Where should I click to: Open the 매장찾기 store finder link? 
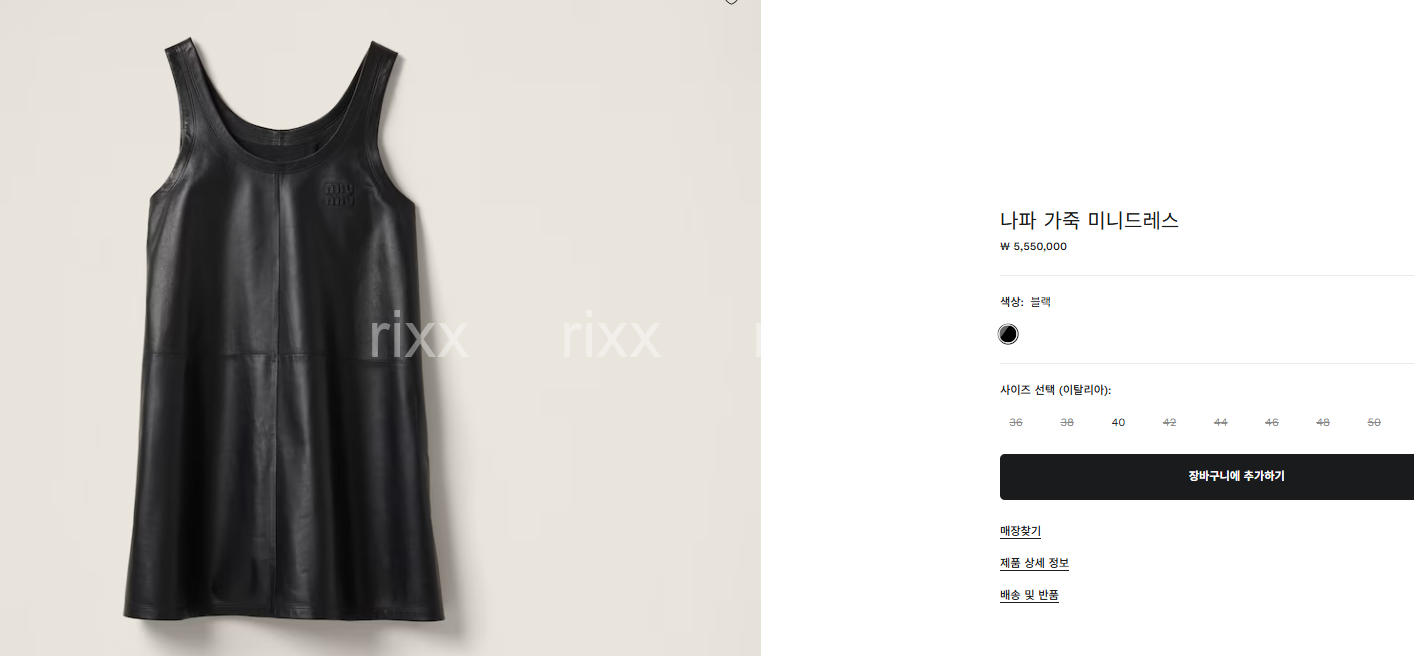(1020, 531)
